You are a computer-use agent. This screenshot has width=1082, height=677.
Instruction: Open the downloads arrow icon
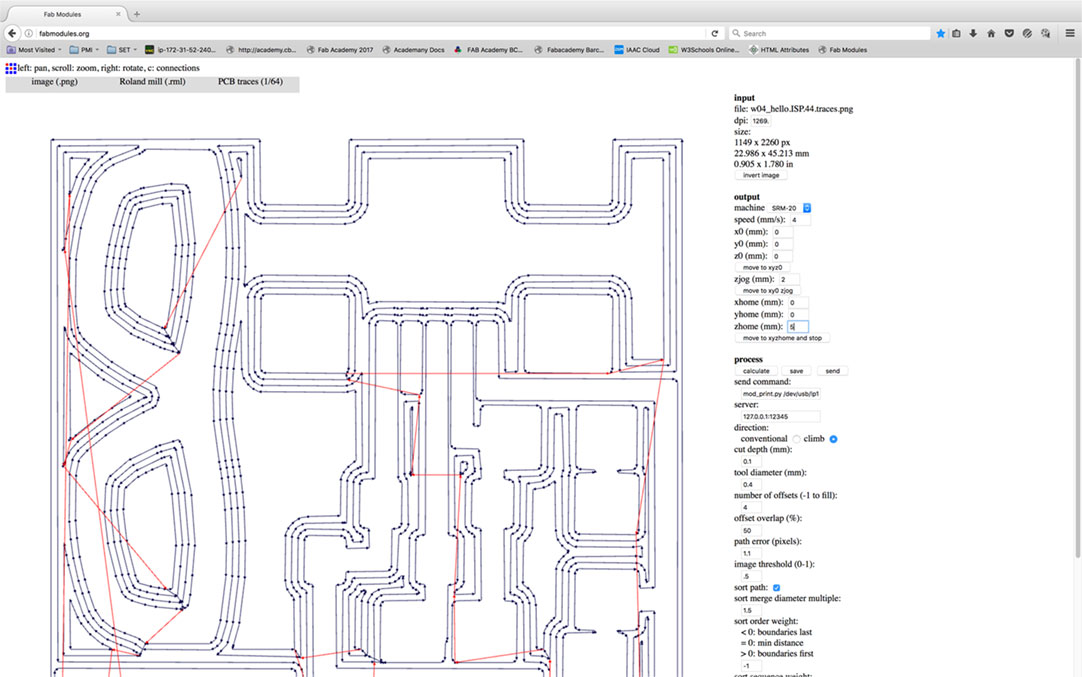pyautogui.click(x=973, y=33)
